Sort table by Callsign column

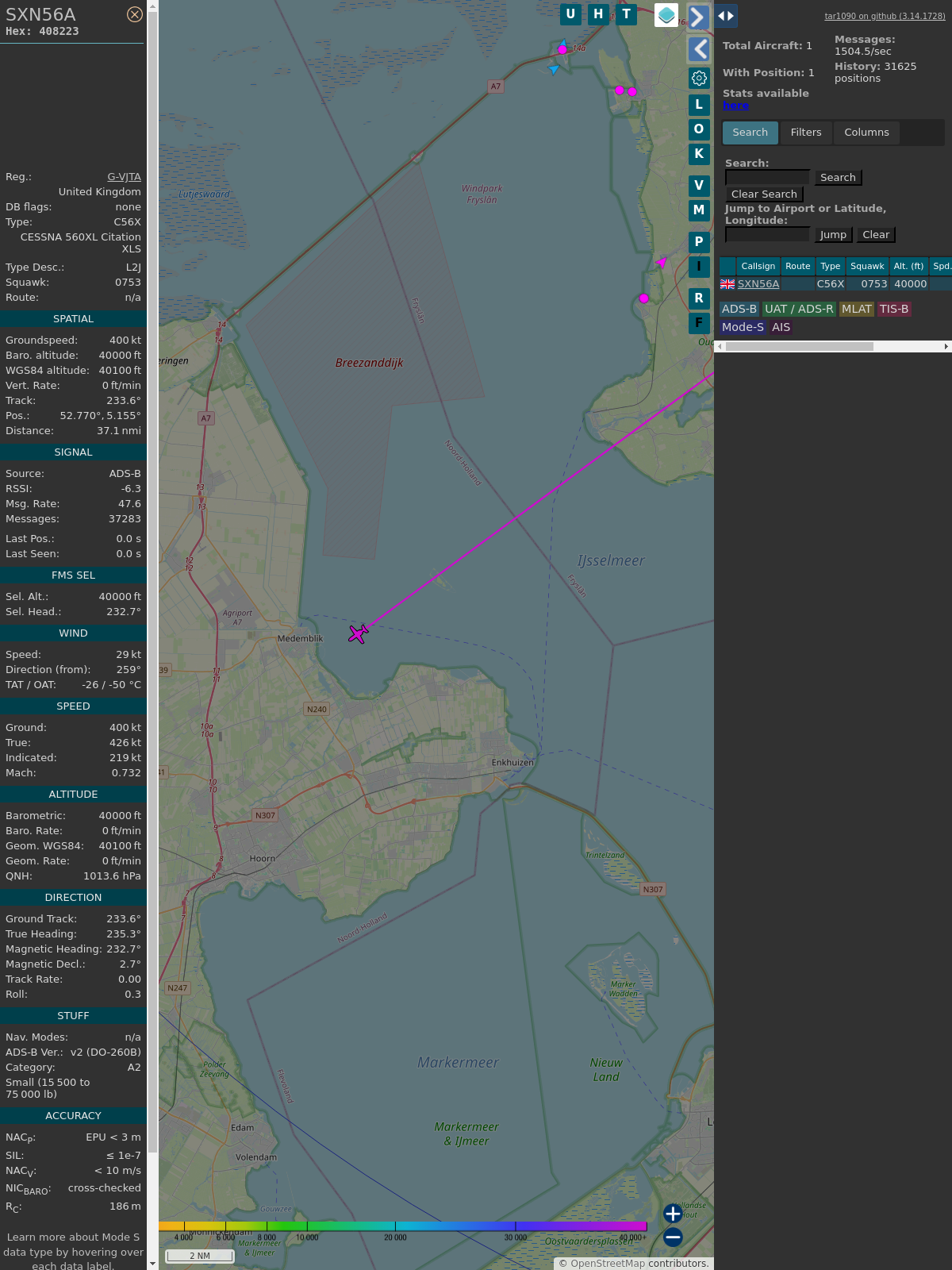tap(758, 267)
